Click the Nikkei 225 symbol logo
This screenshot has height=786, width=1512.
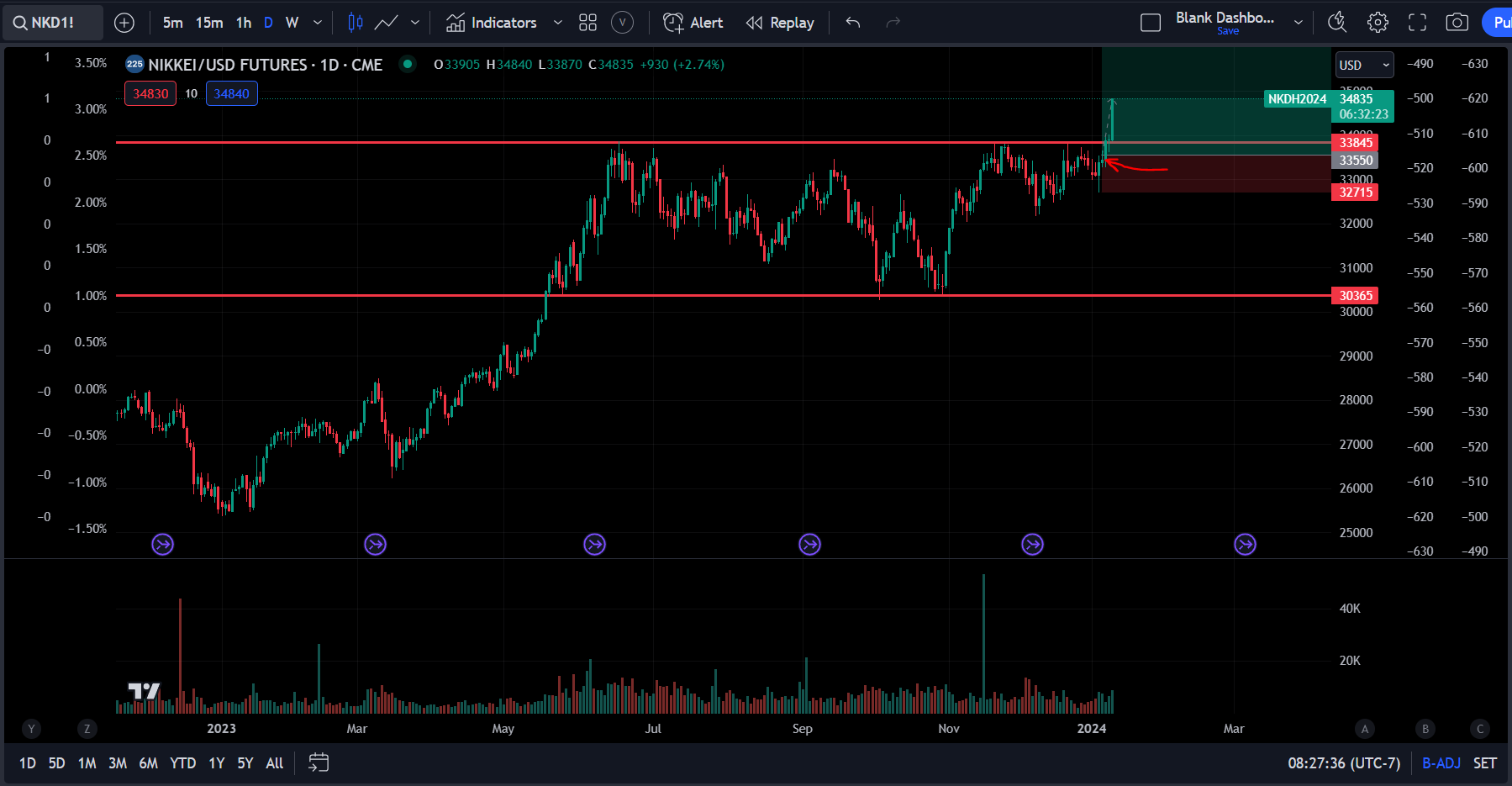pos(134,64)
